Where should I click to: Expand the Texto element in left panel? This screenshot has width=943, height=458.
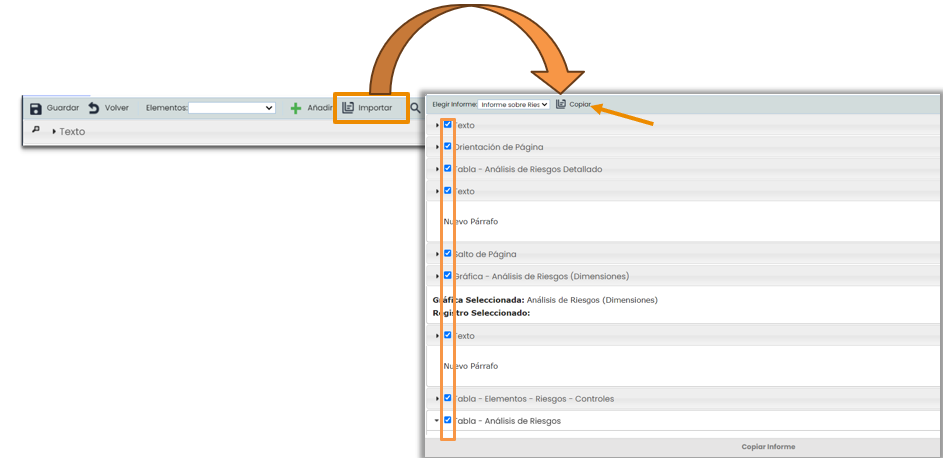click(x=54, y=132)
